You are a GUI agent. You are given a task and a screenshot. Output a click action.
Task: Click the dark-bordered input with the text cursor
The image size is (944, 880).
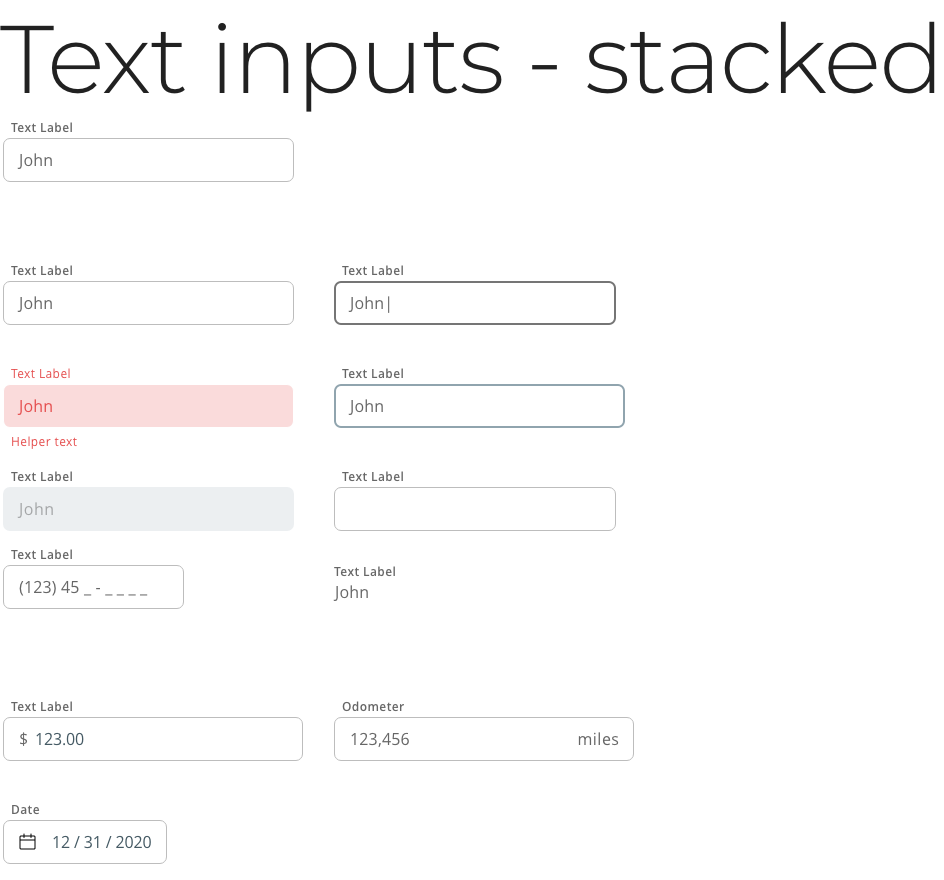point(474,303)
